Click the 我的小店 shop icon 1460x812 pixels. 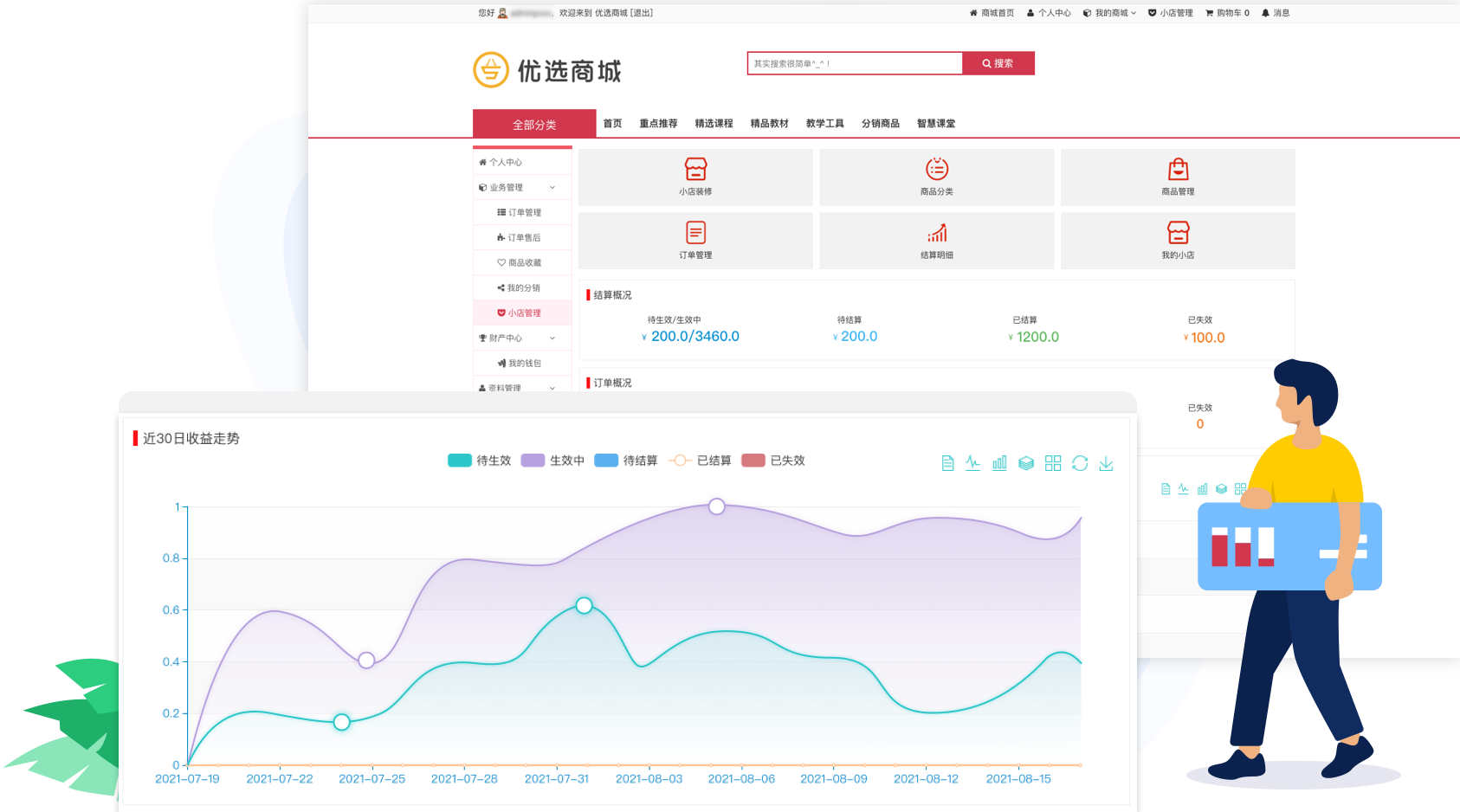pos(1178,240)
